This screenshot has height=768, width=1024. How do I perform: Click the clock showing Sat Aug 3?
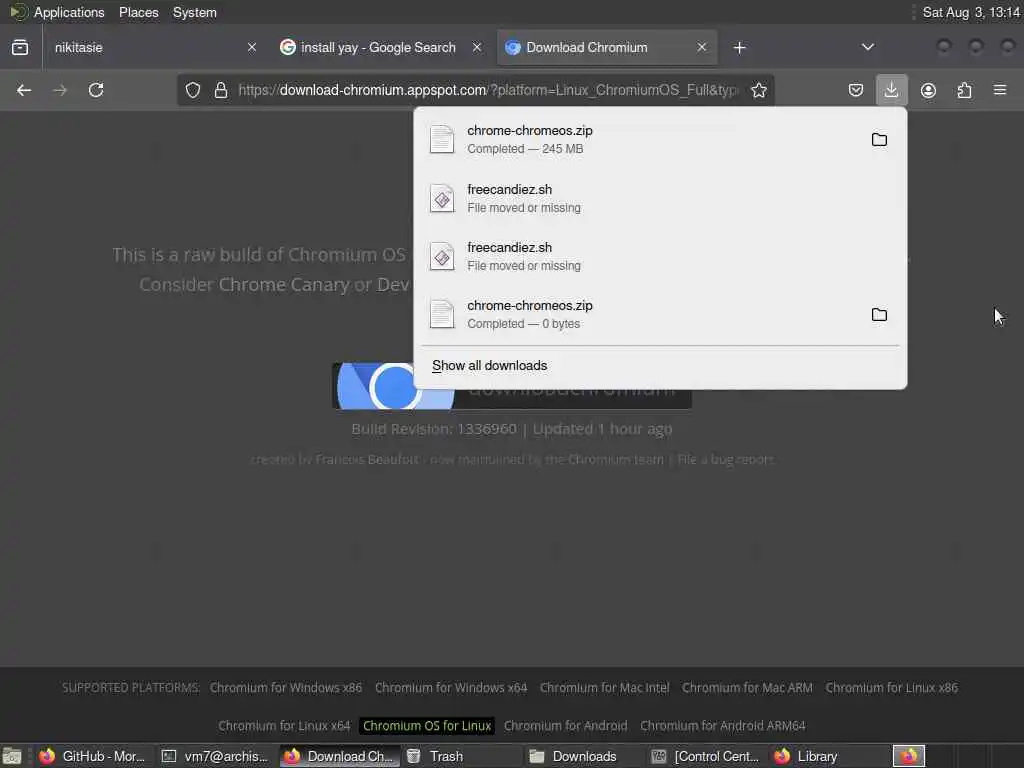pos(970,12)
